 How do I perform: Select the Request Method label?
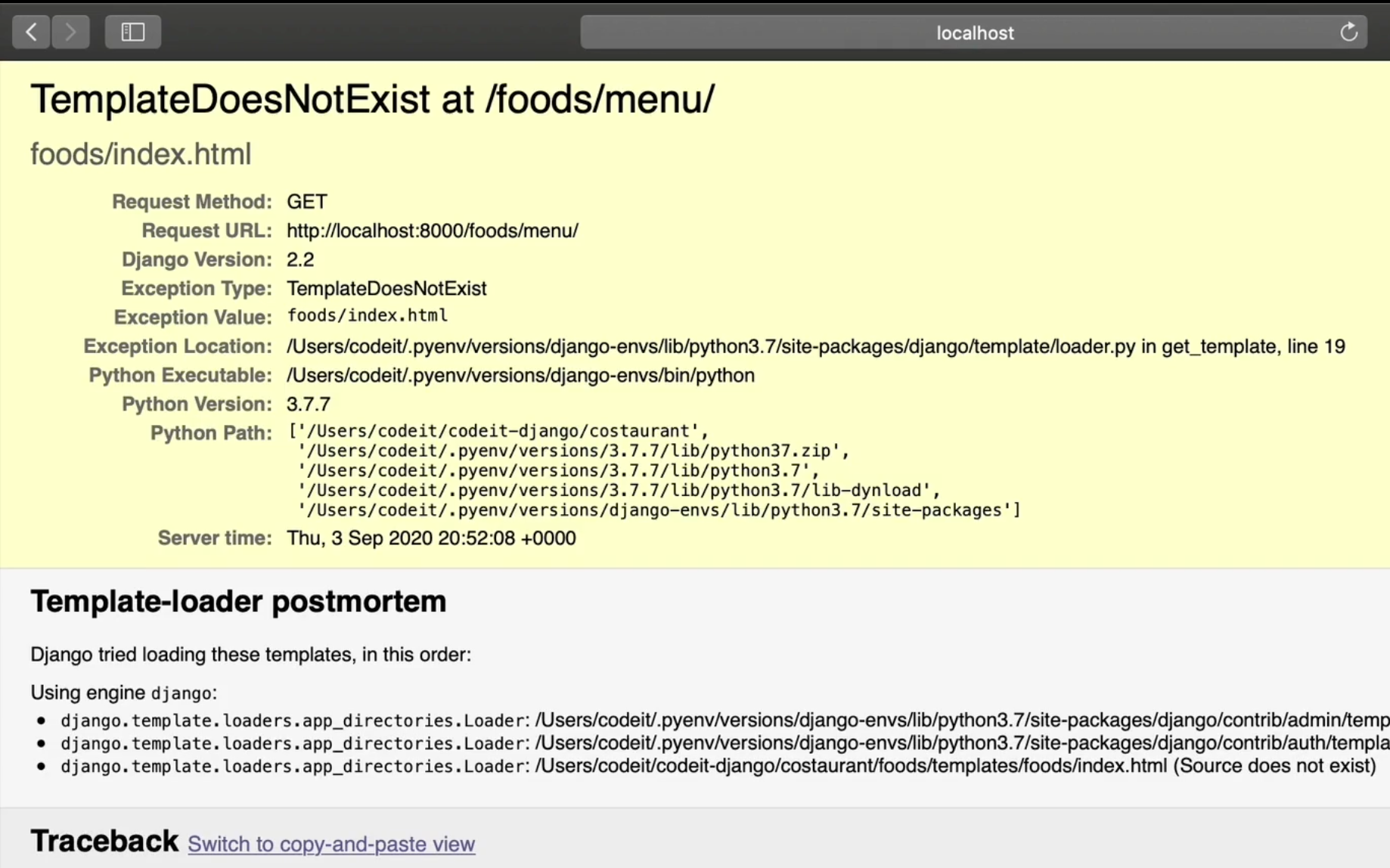tap(192, 202)
